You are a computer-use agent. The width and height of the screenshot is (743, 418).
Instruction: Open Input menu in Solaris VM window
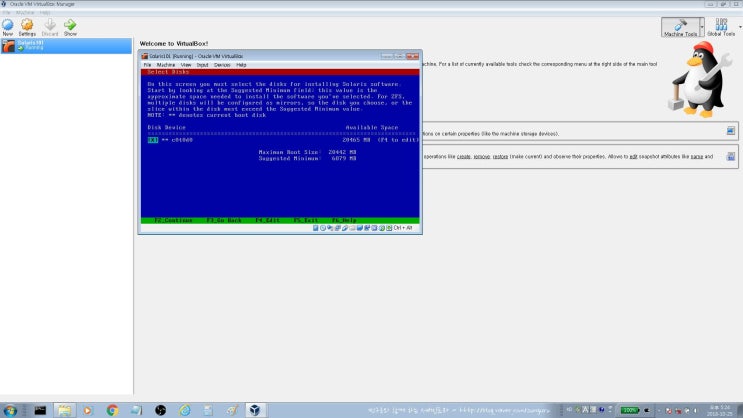click(x=202, y=65)
